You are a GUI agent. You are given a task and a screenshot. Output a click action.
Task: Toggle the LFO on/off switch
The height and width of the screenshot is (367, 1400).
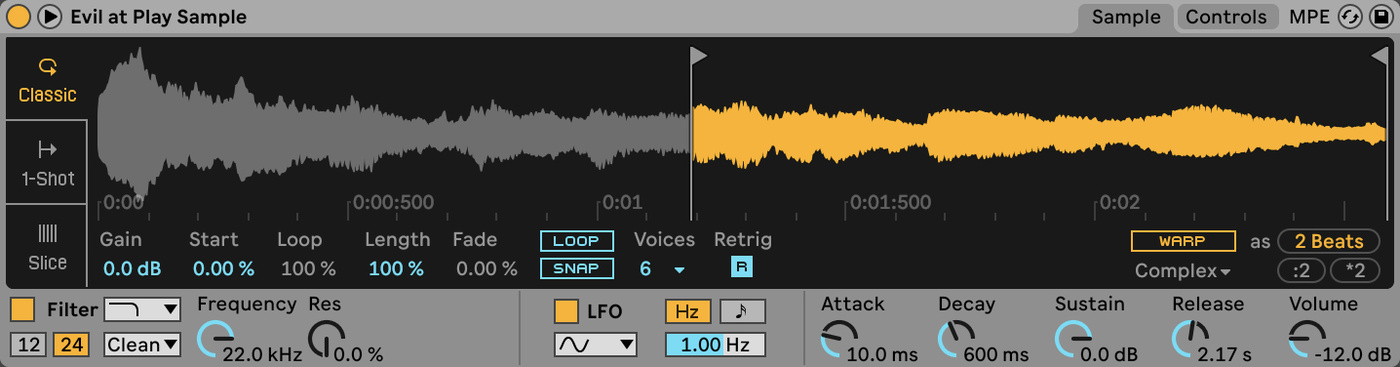point(566,311)
